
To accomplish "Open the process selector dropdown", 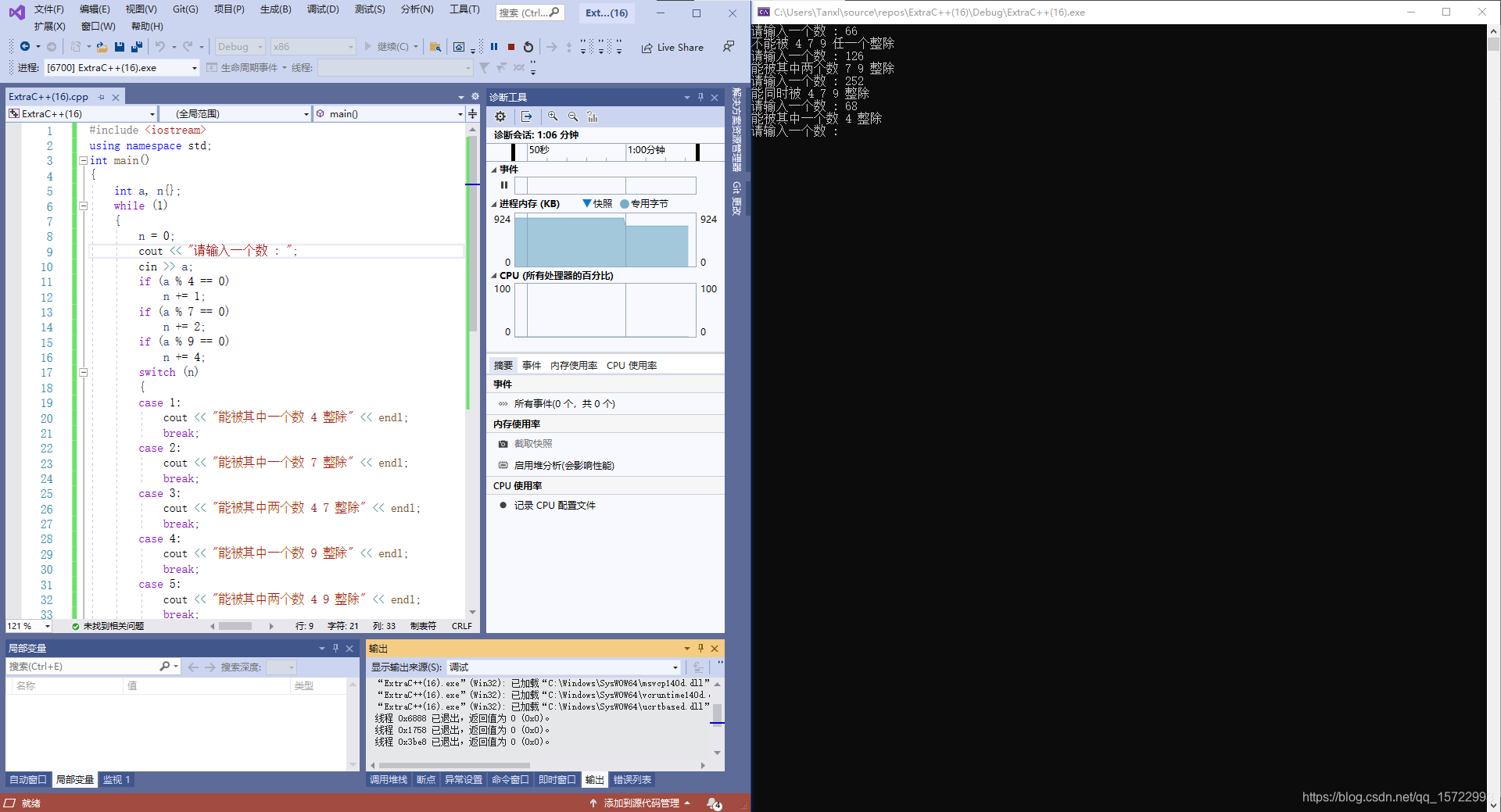I will (122, 68).
